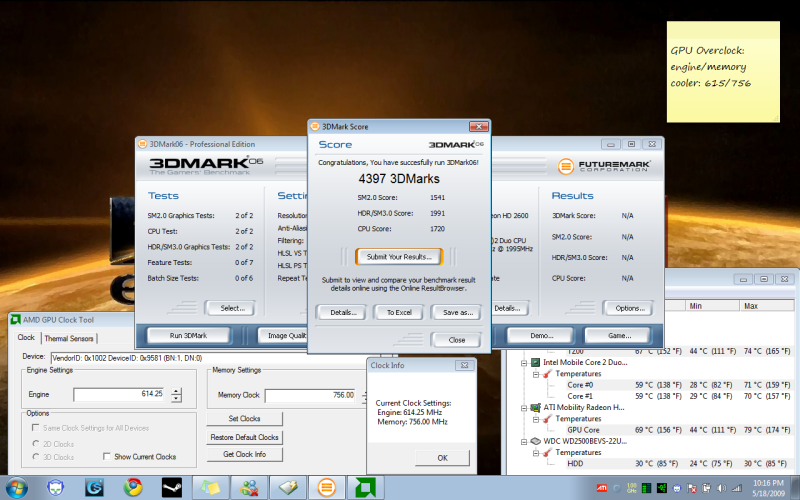Open the green meter system tray icon
Image resolution: width=800 pixels, height=500 pixels.
(x=646, y=488)
